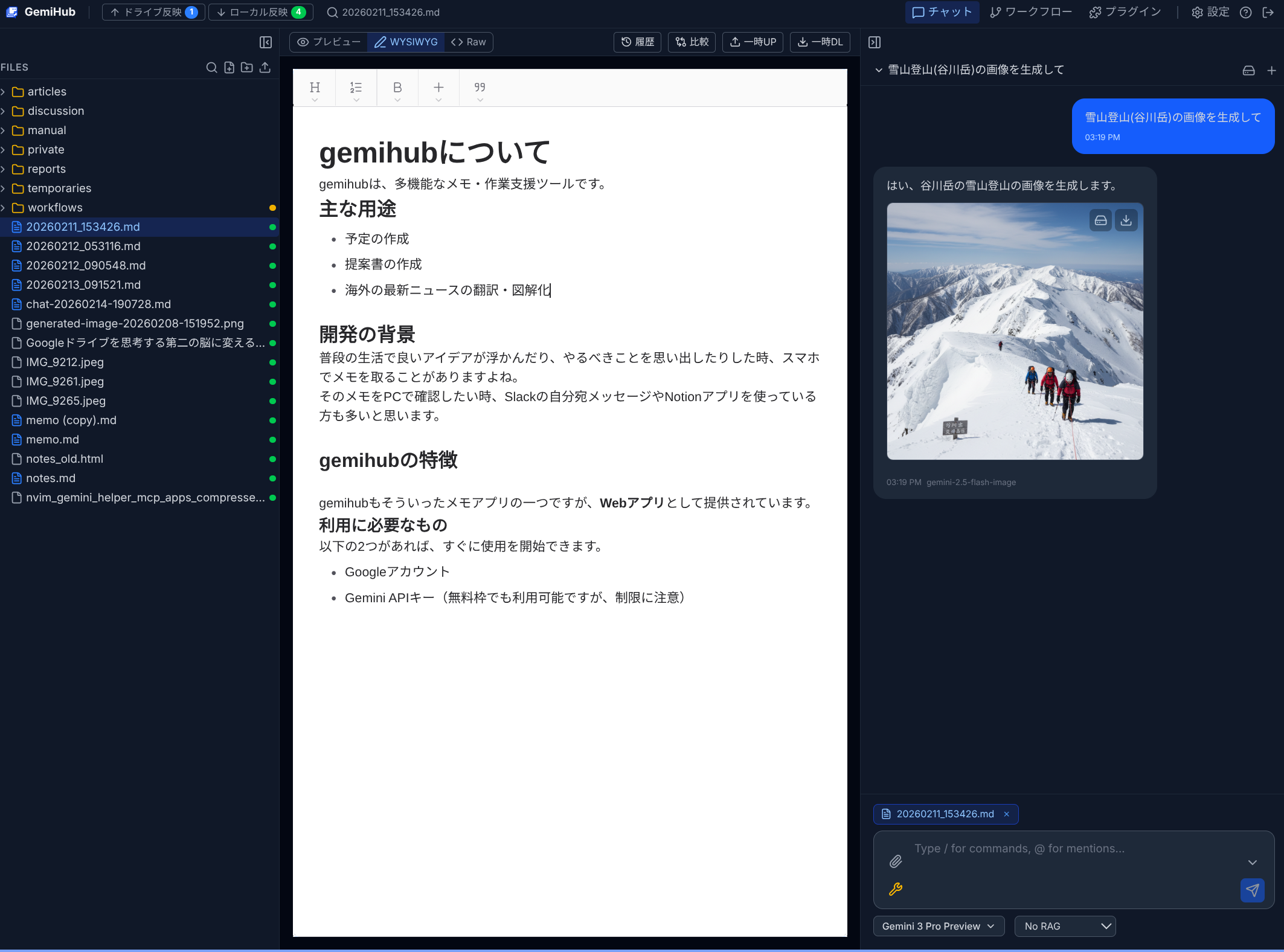Attach a file with the paperclip icon
Screen dimensions: 1284x952
[x=896, y=862]
